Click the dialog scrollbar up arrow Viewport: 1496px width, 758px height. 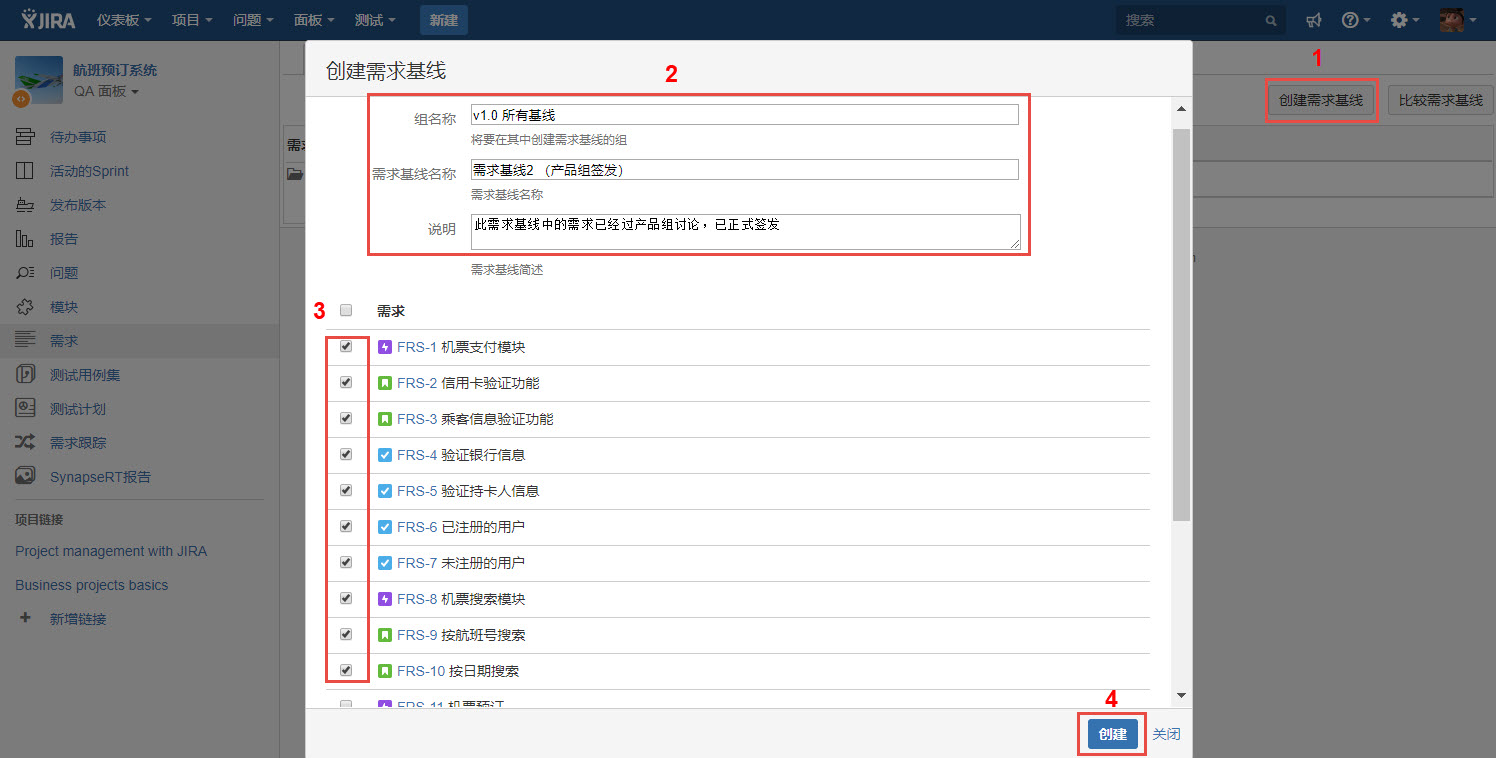pos(1181,108)
